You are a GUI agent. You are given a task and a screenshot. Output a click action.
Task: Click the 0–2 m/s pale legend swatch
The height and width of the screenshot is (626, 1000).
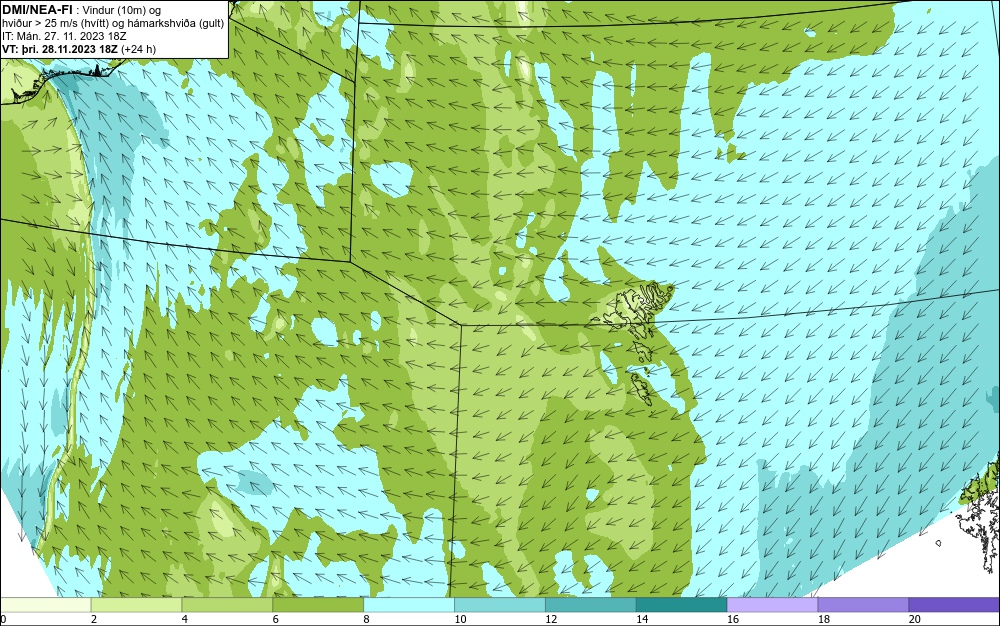coord(45,604)
